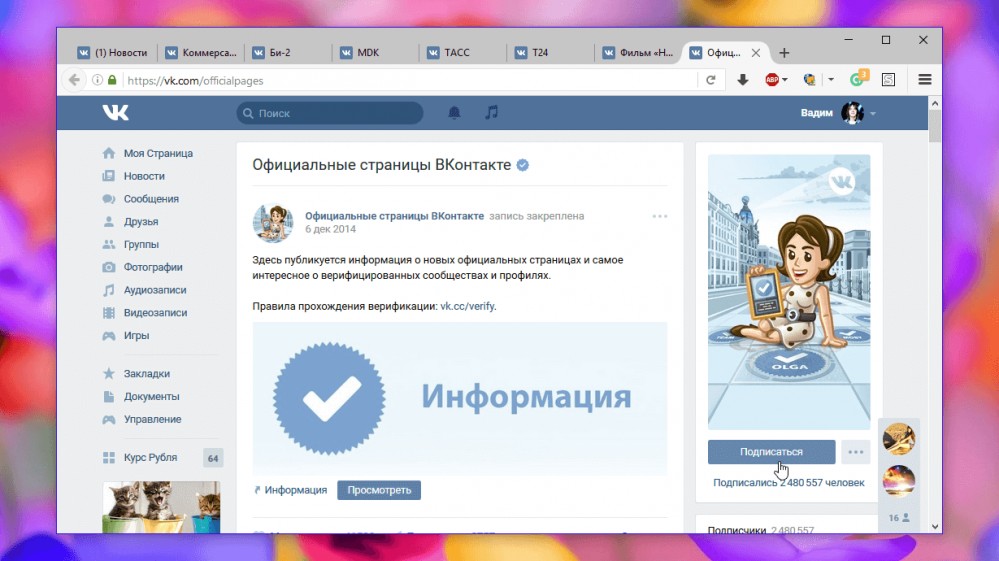Go to Друзья in sidebar
Image resolution: width=999 pixels, height=561 pixels.
pyautogui.click(x=141, y=222)
